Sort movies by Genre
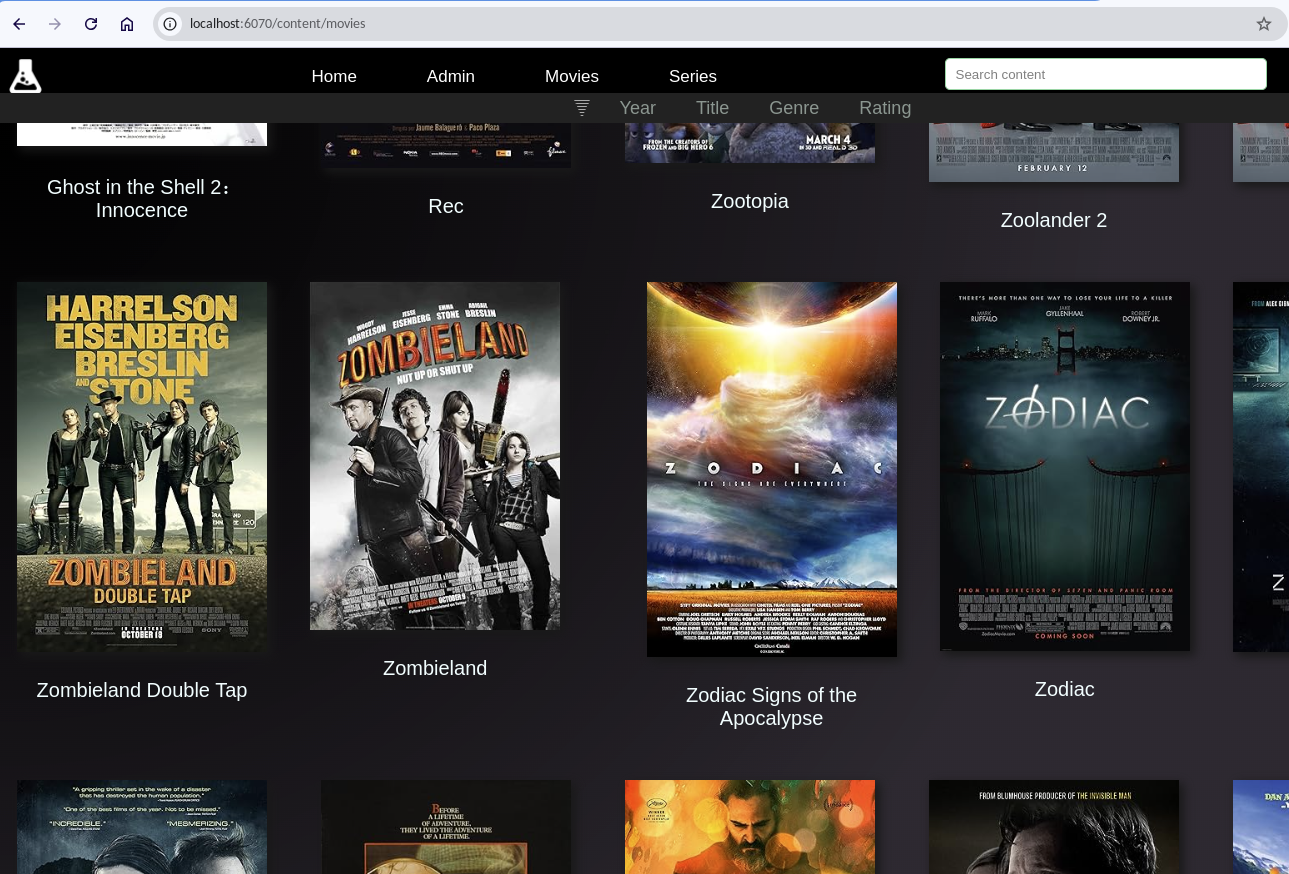1289x874 pixels. (x=793, y=108)
